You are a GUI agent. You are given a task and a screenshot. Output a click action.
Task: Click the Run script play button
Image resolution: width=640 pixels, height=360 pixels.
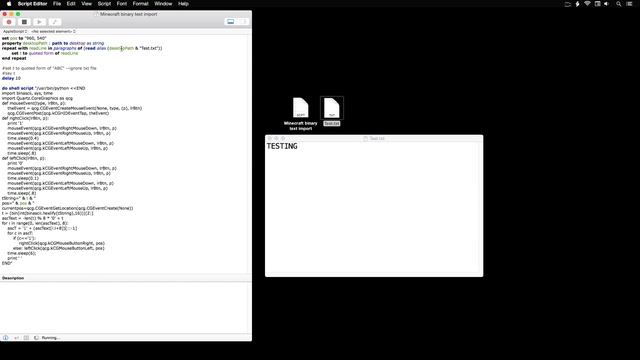pyautogui.click(x=39, y=22)
